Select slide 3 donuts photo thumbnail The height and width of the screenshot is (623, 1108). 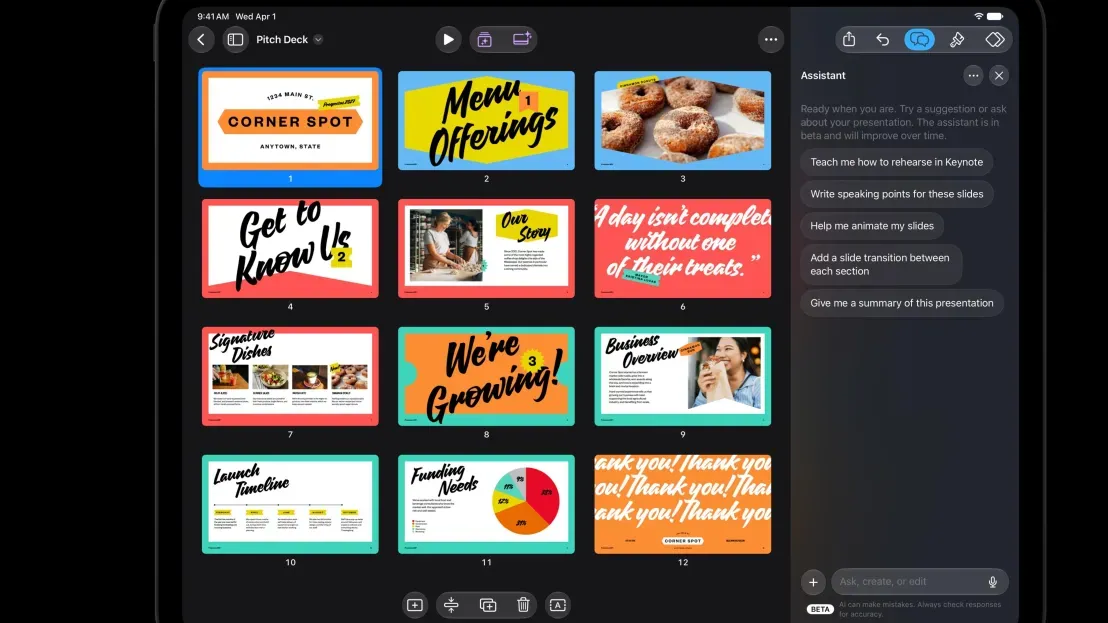683,120
